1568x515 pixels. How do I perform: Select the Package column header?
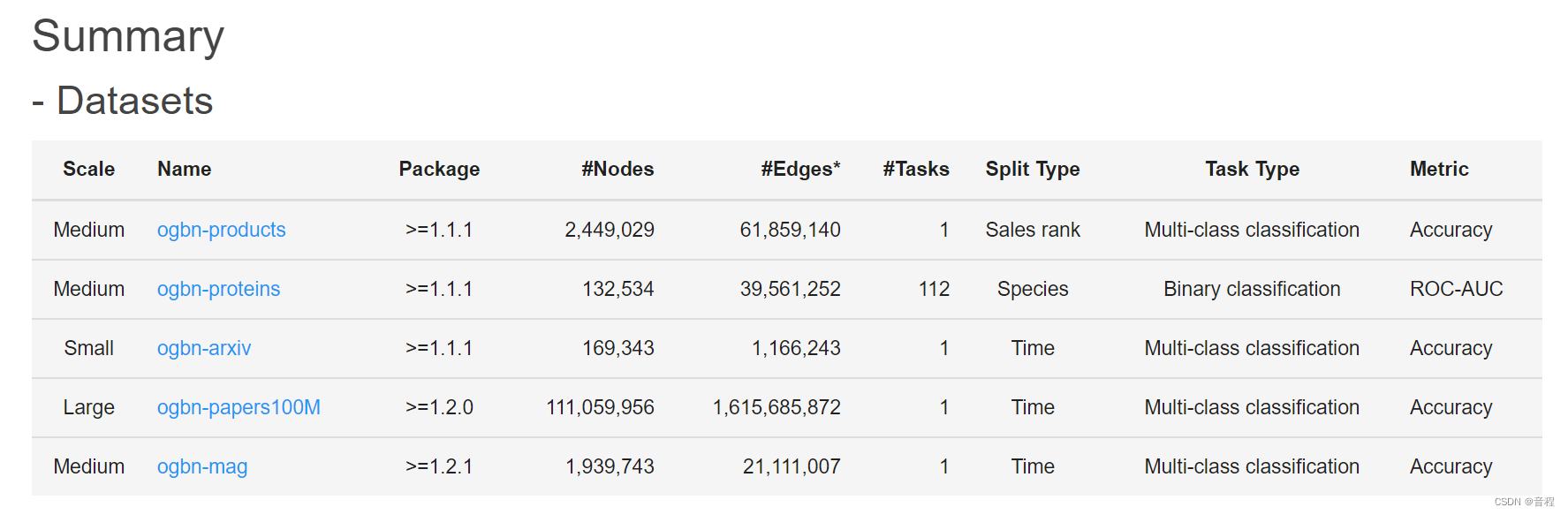(439, 170)
